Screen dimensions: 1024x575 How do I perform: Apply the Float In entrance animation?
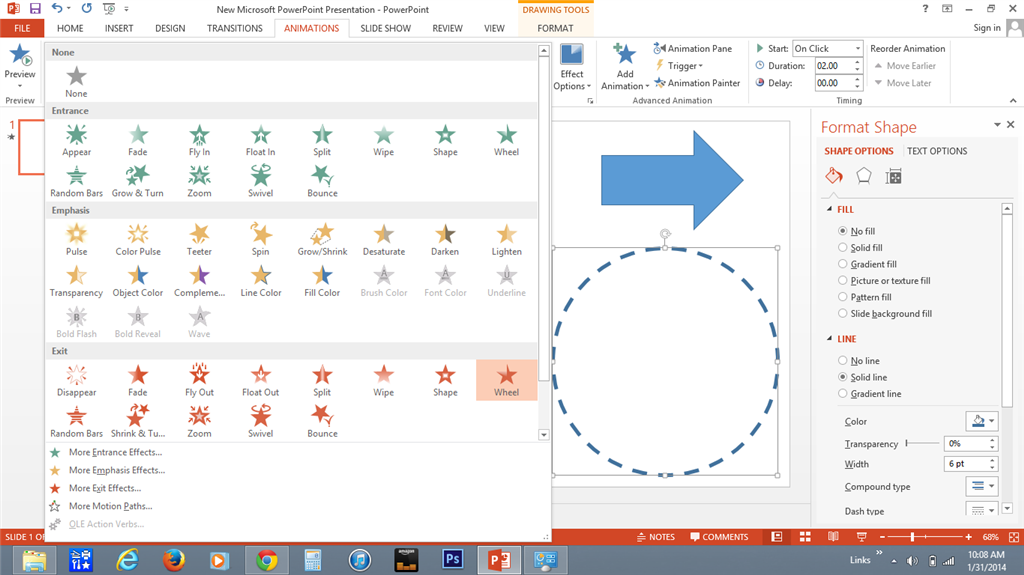261,140
